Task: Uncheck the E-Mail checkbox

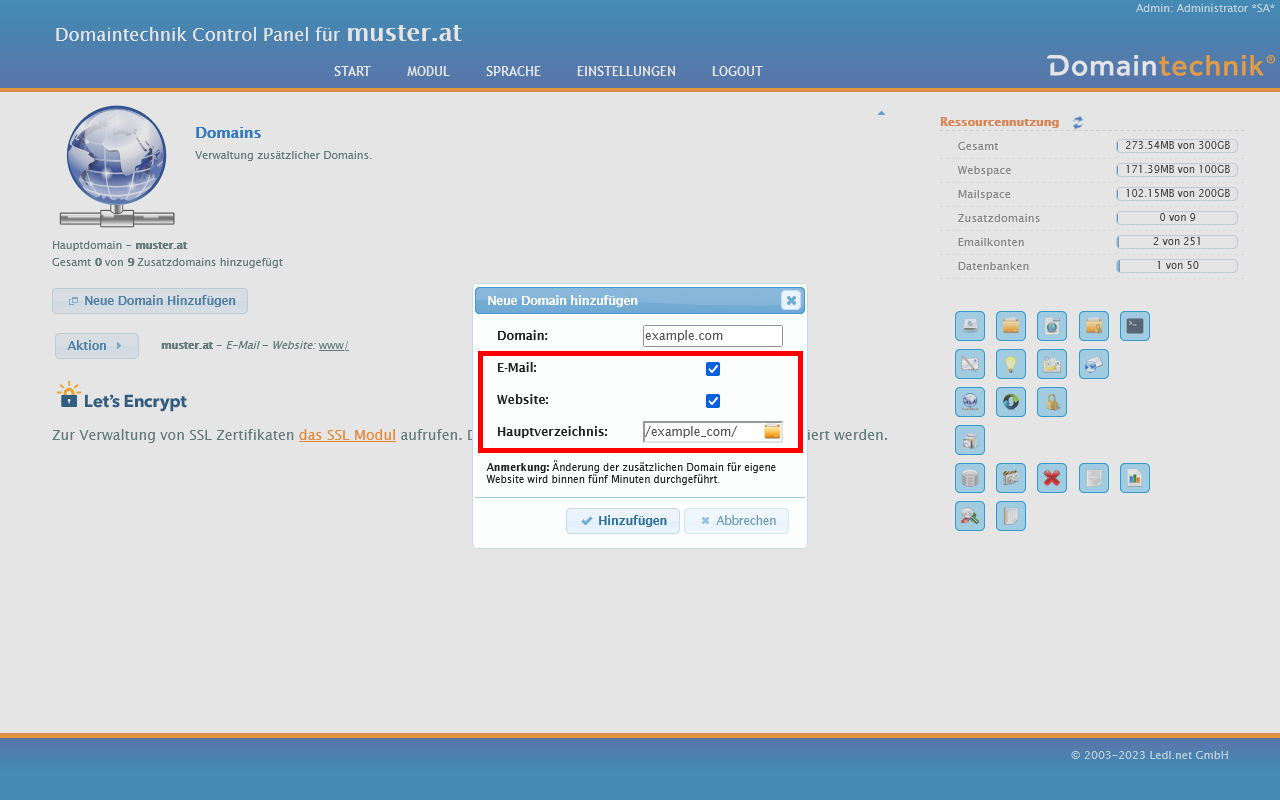Action: click(713, 369)
